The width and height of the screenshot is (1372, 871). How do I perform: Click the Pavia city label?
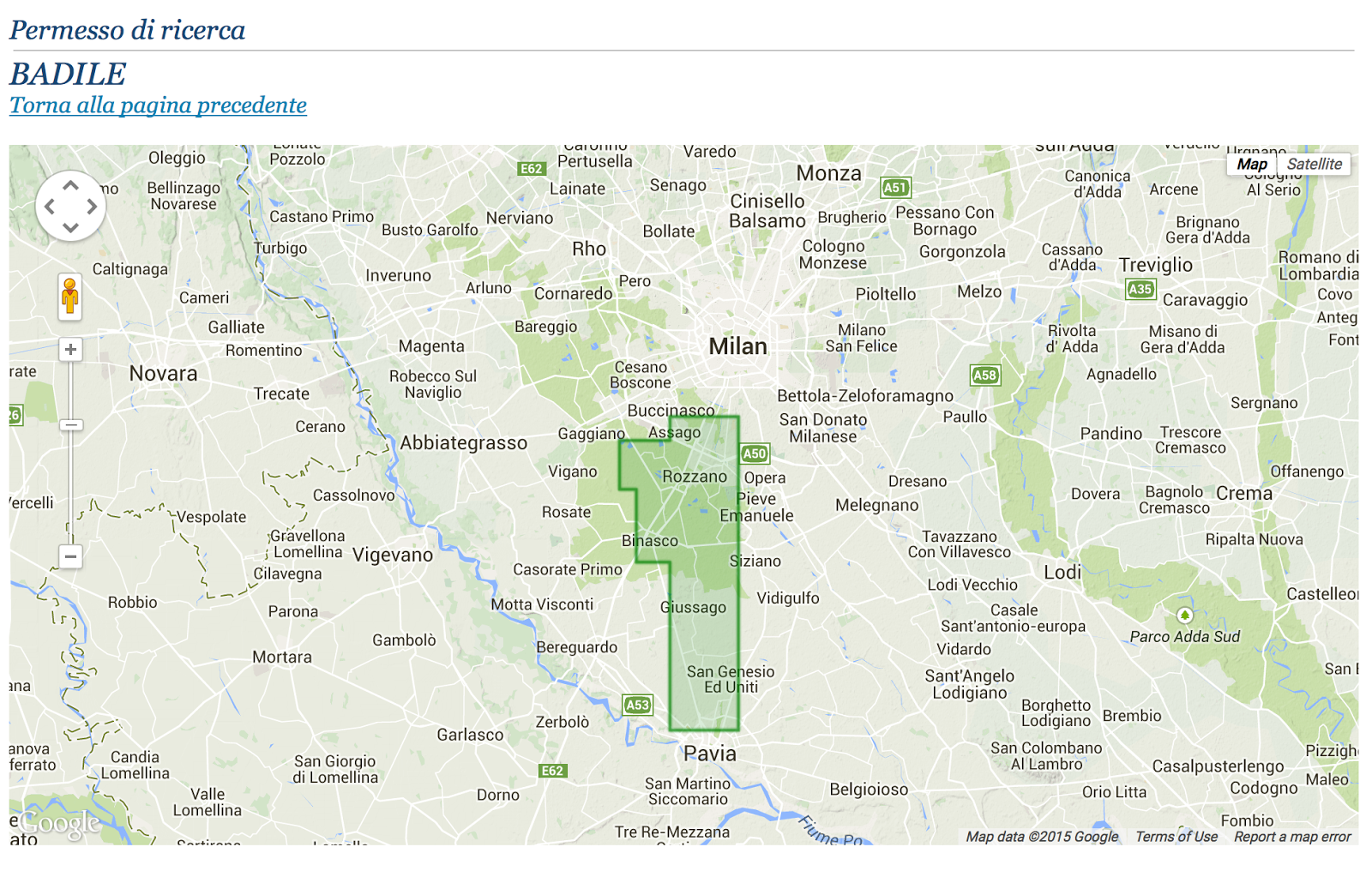710,754
